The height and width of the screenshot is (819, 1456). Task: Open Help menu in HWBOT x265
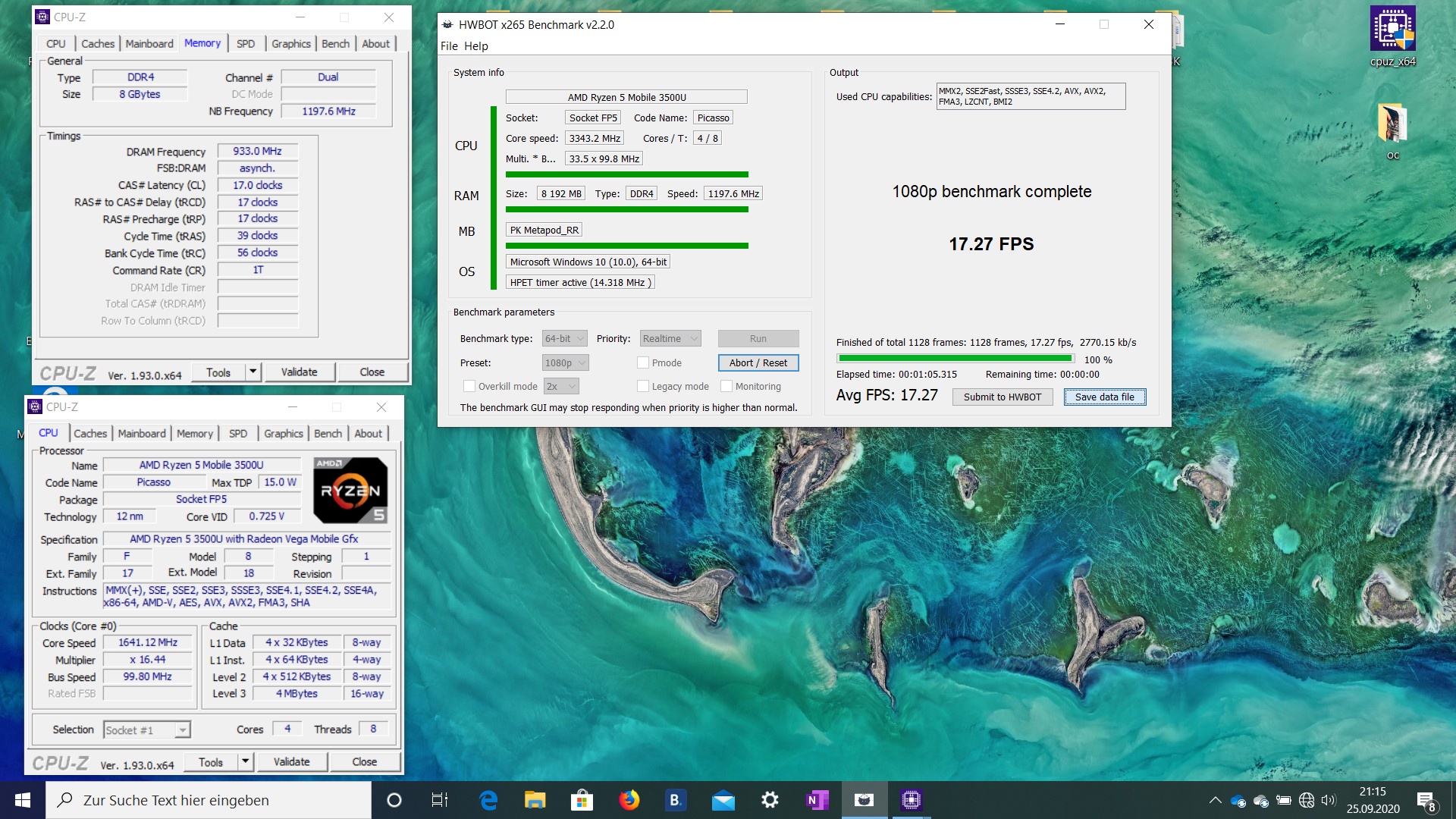tap(476, 46)
